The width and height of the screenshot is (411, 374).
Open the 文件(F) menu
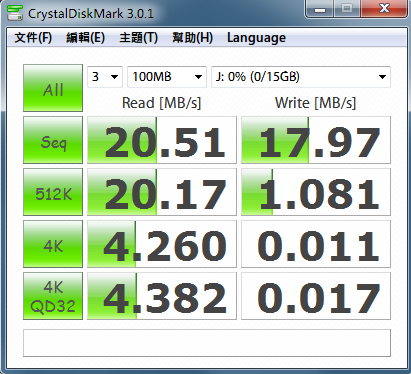pyautogui.click(x=33, y=37)
